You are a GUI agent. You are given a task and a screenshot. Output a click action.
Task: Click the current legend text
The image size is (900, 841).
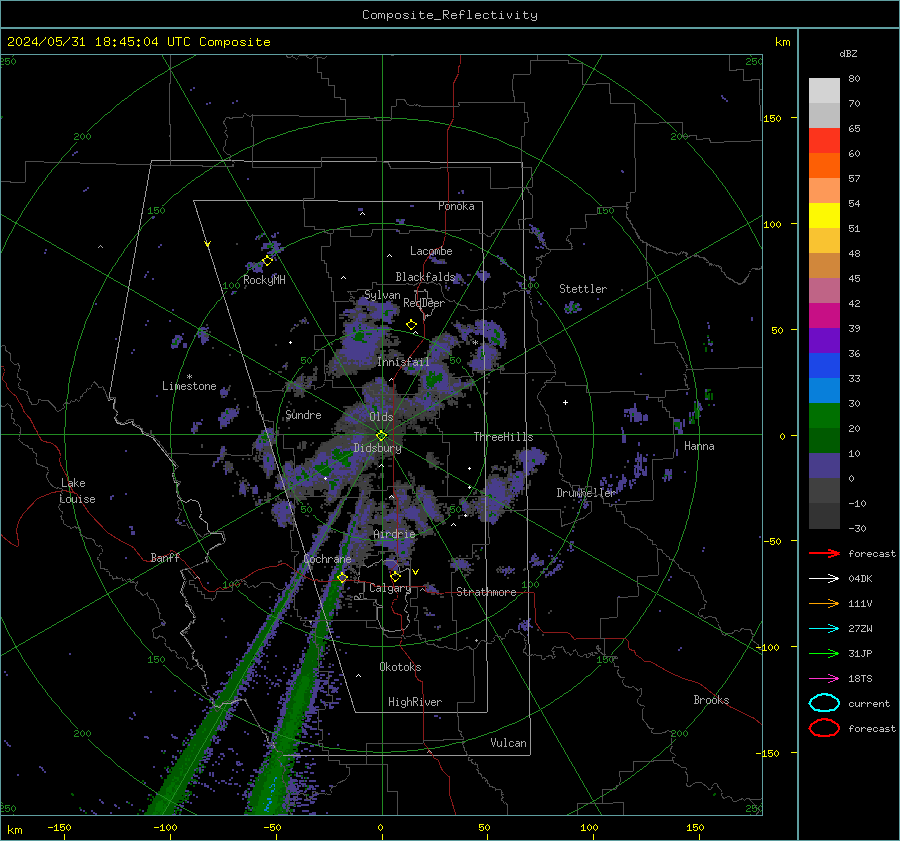pos(868,703)
